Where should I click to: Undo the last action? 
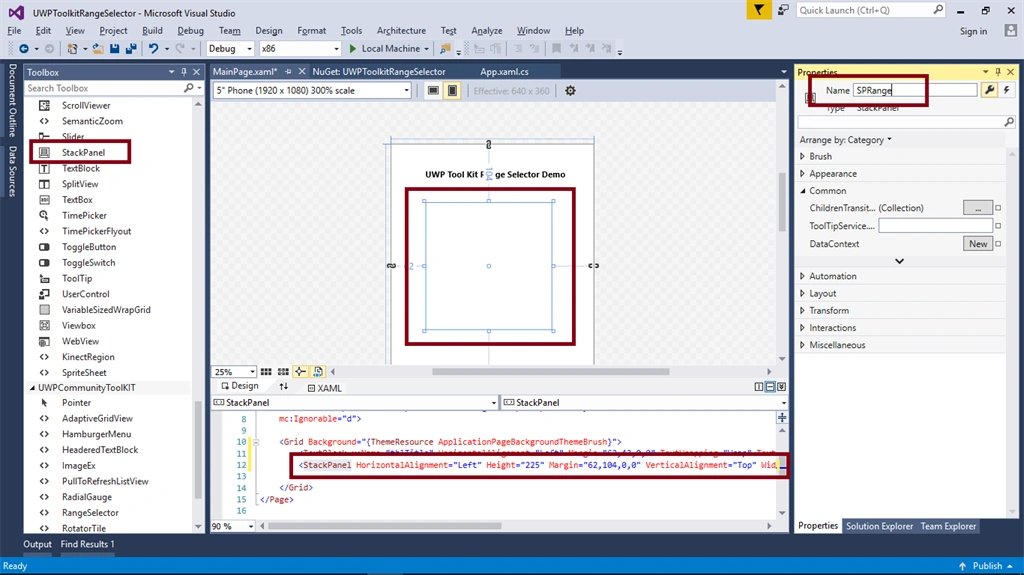tap(153, 49)
